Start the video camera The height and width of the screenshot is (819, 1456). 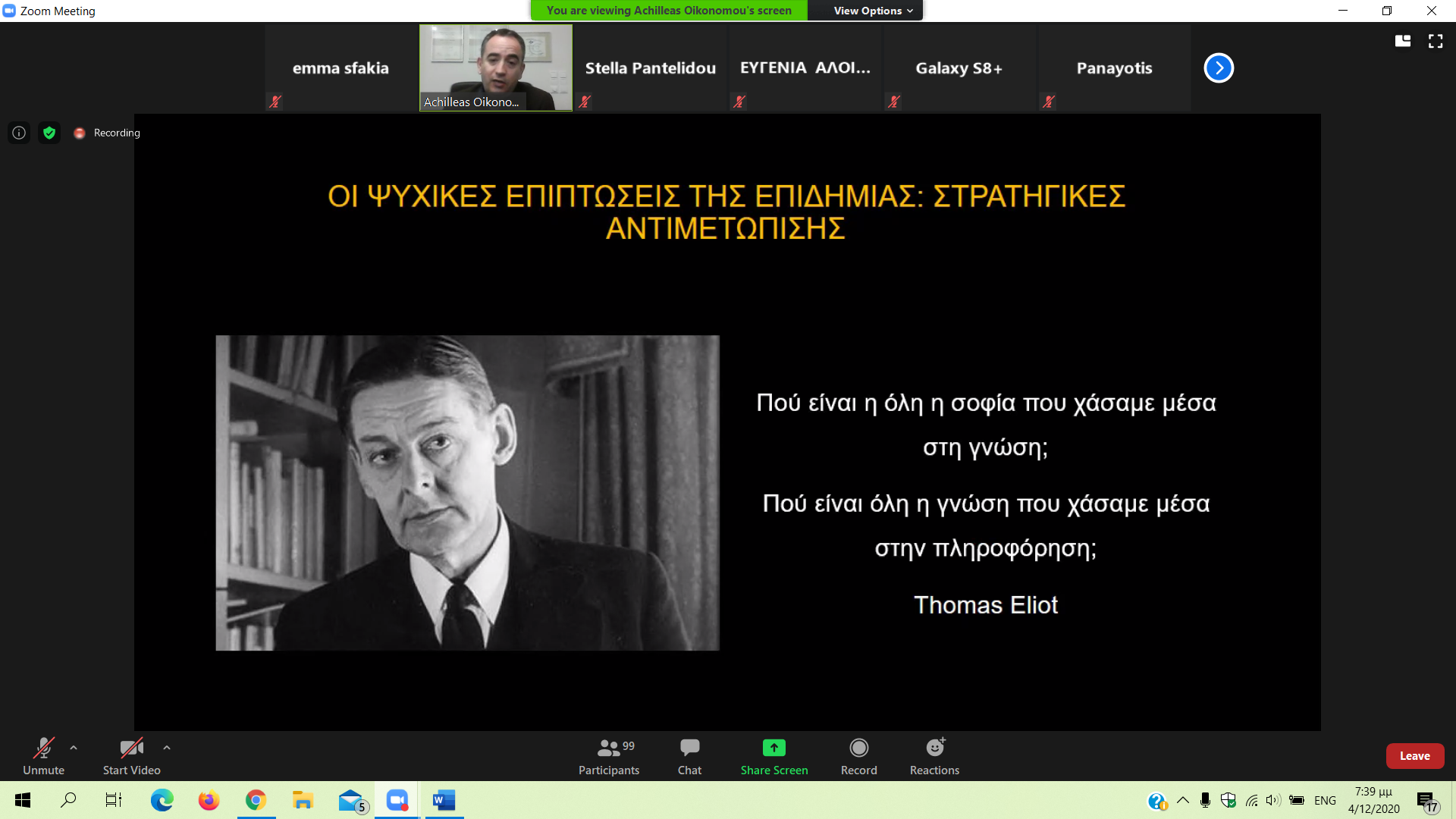pos(131,756)
